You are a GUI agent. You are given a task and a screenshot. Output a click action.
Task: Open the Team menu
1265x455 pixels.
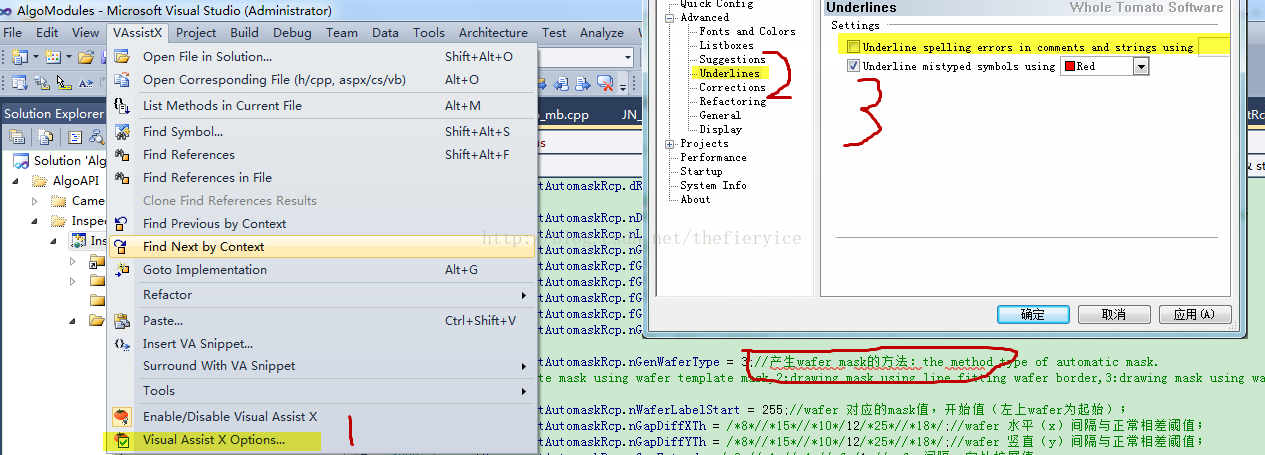(341, 32)
